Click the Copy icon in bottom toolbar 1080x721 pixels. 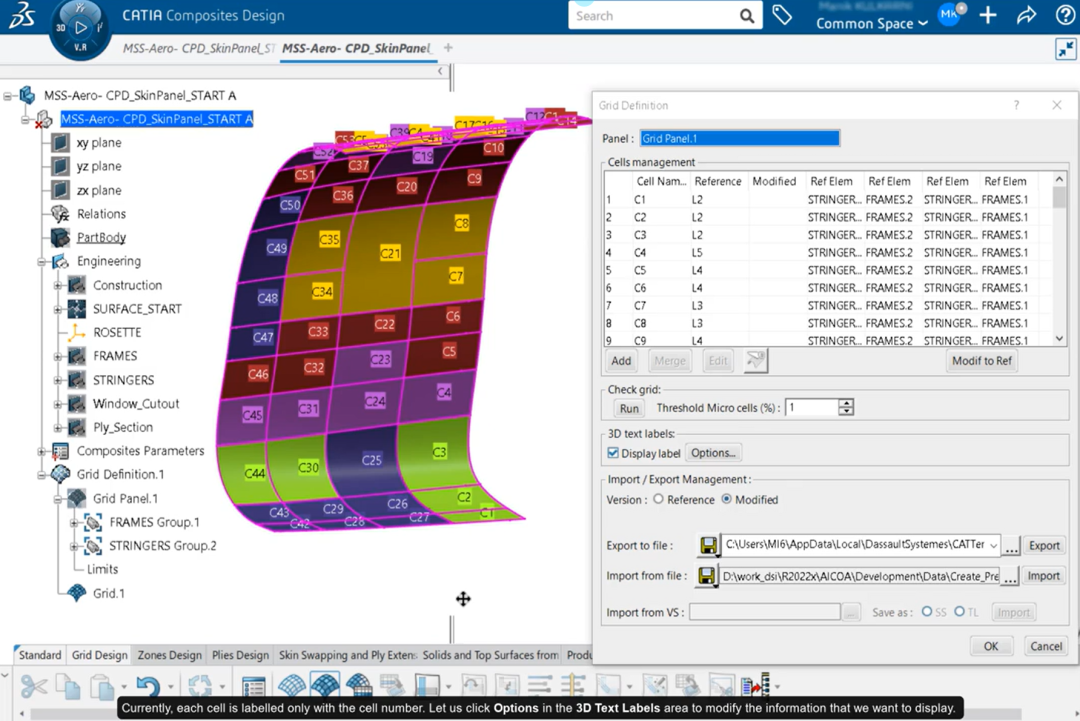(x=68, y=687)
